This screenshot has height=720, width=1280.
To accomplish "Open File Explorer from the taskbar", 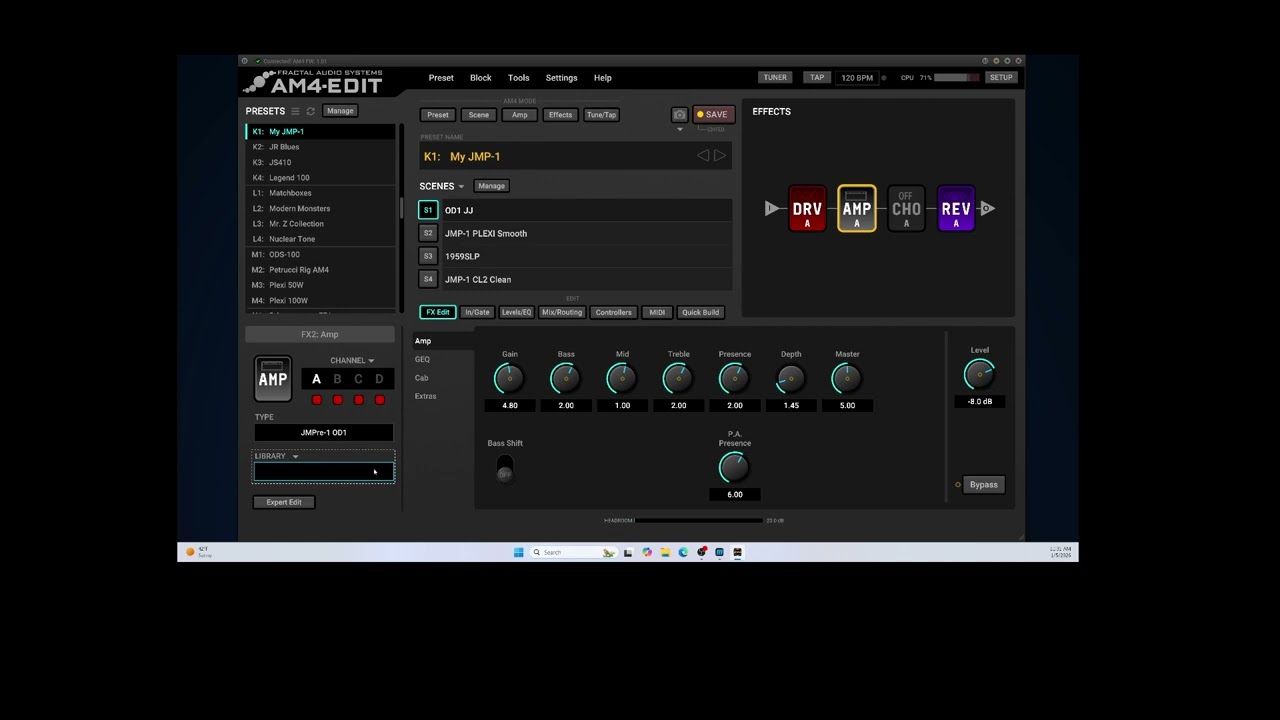I will pos(665,552).
